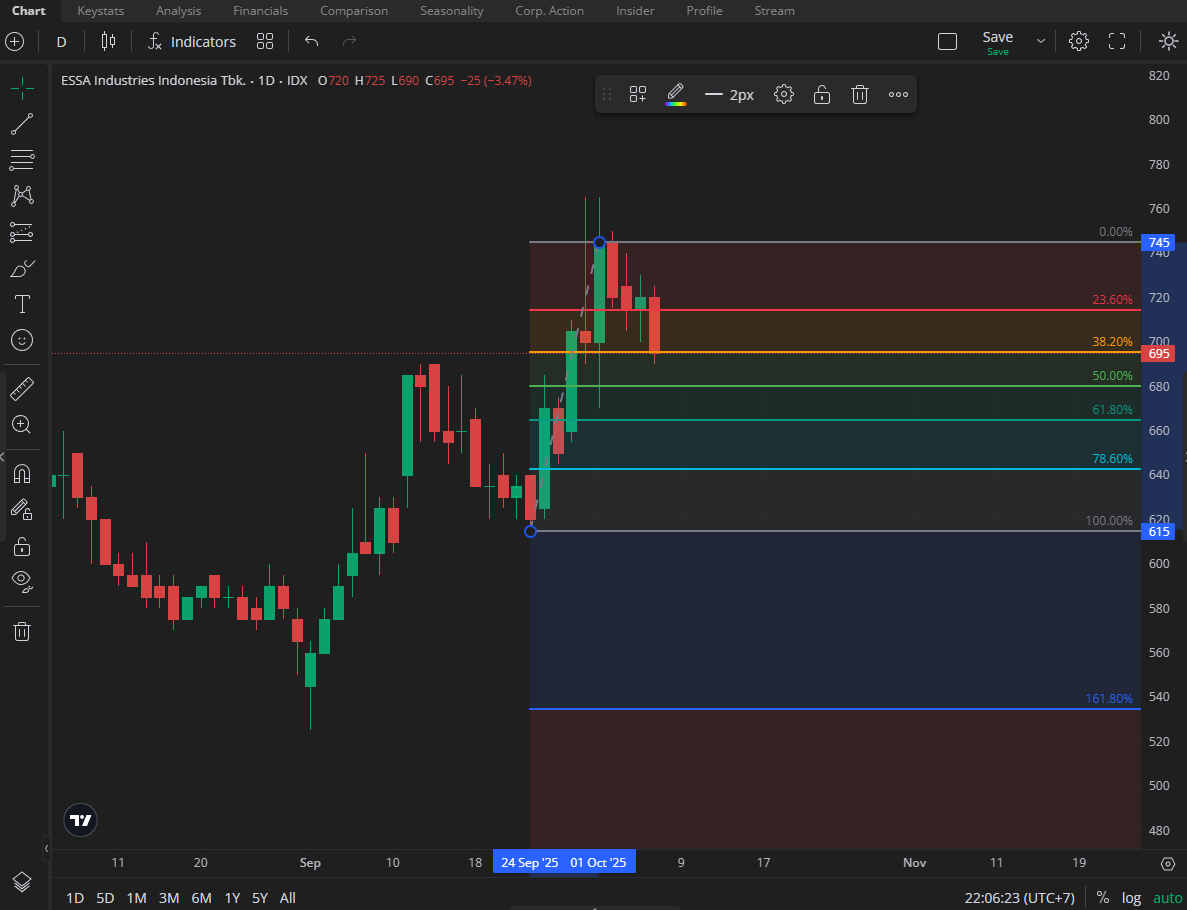This screenshot has height=910, width=1187.
Task: Open the indicator templates grid icon
Action: tap(264, 42)
